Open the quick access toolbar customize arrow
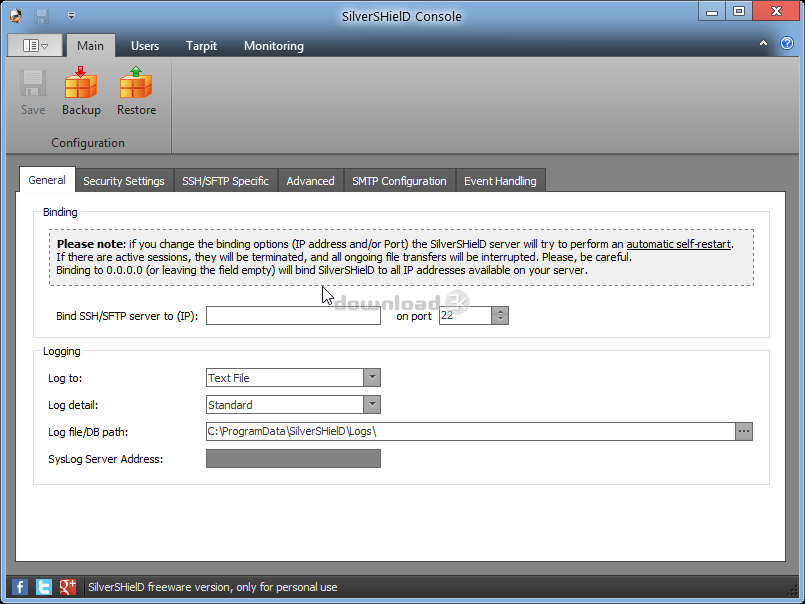 point(71,16)
